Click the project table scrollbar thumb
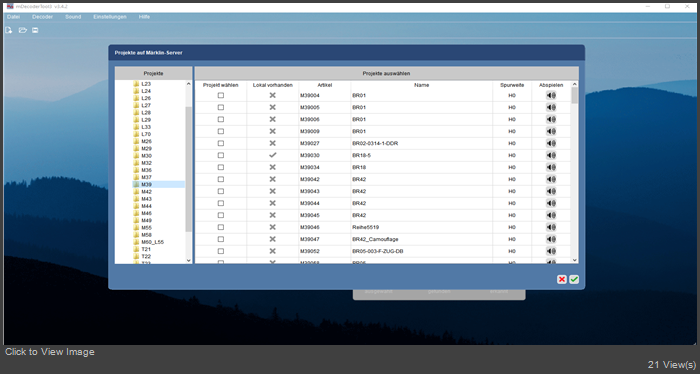 [575, 96]
